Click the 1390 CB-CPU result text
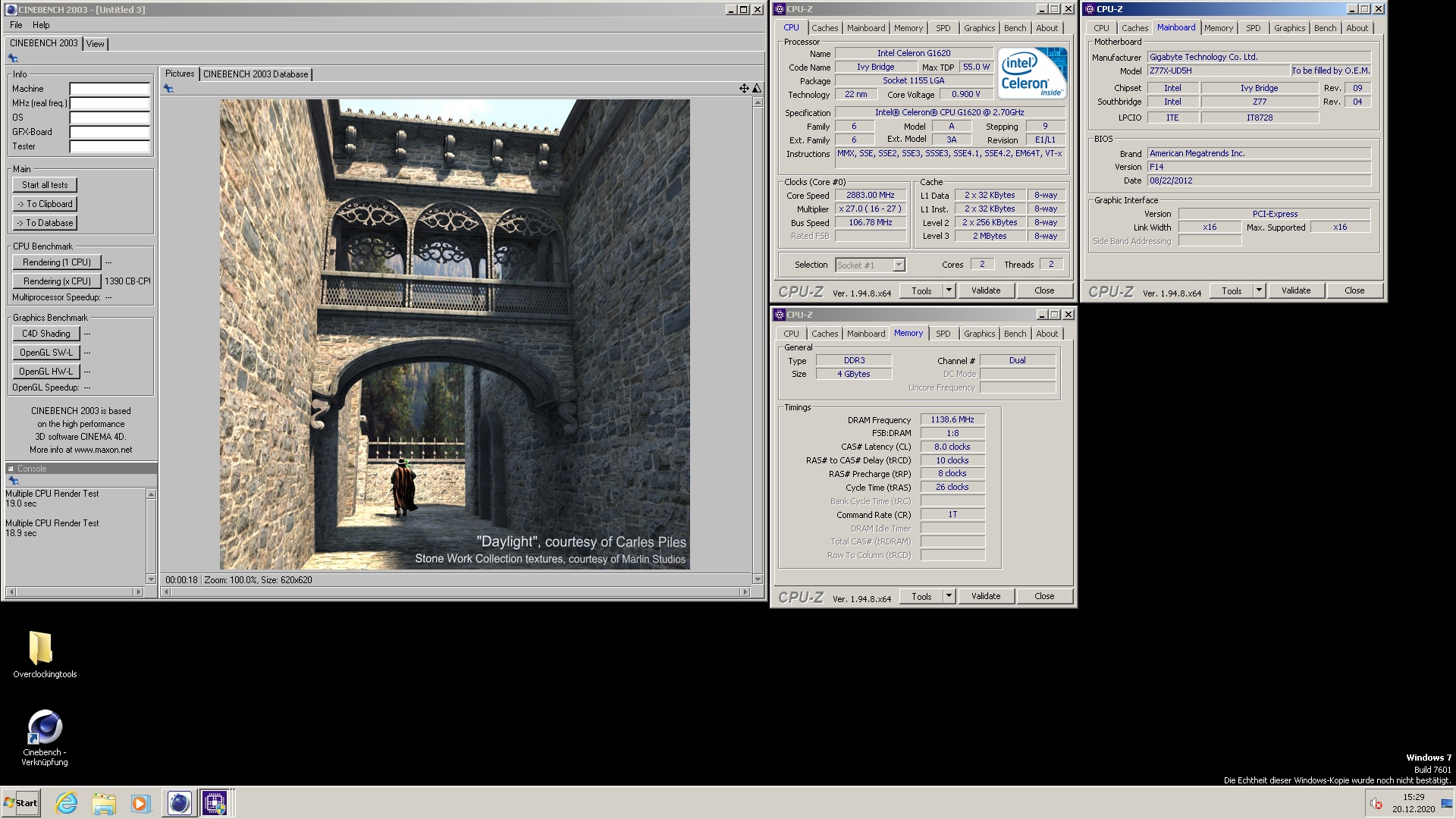This screenshot has height=819, width=1456. tap(127, 281)
